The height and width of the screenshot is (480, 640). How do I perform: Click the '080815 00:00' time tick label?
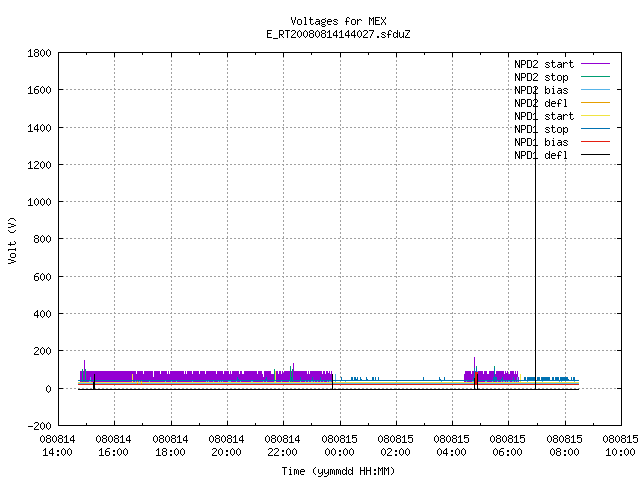339,446
